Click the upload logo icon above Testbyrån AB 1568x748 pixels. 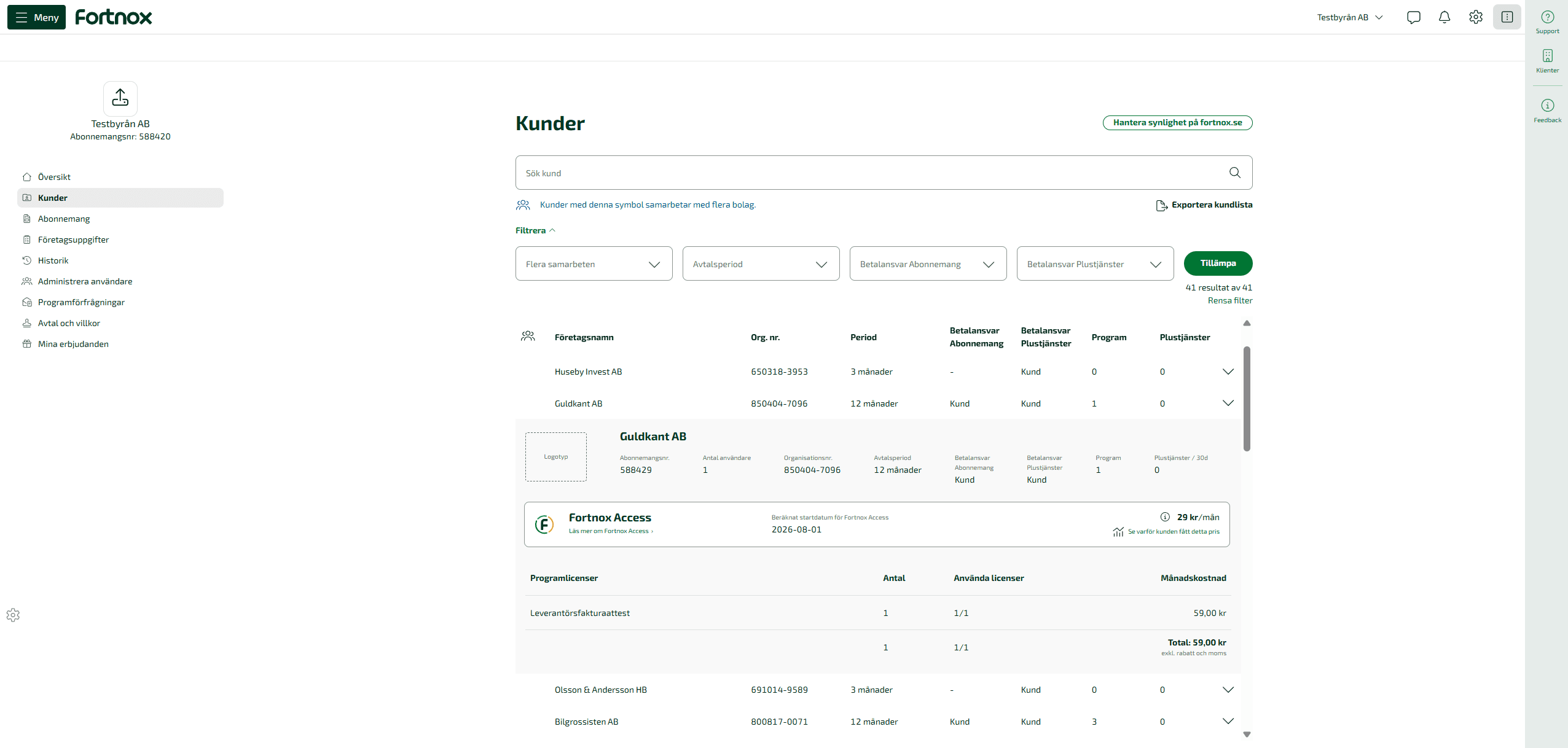(x=120, y=98)
